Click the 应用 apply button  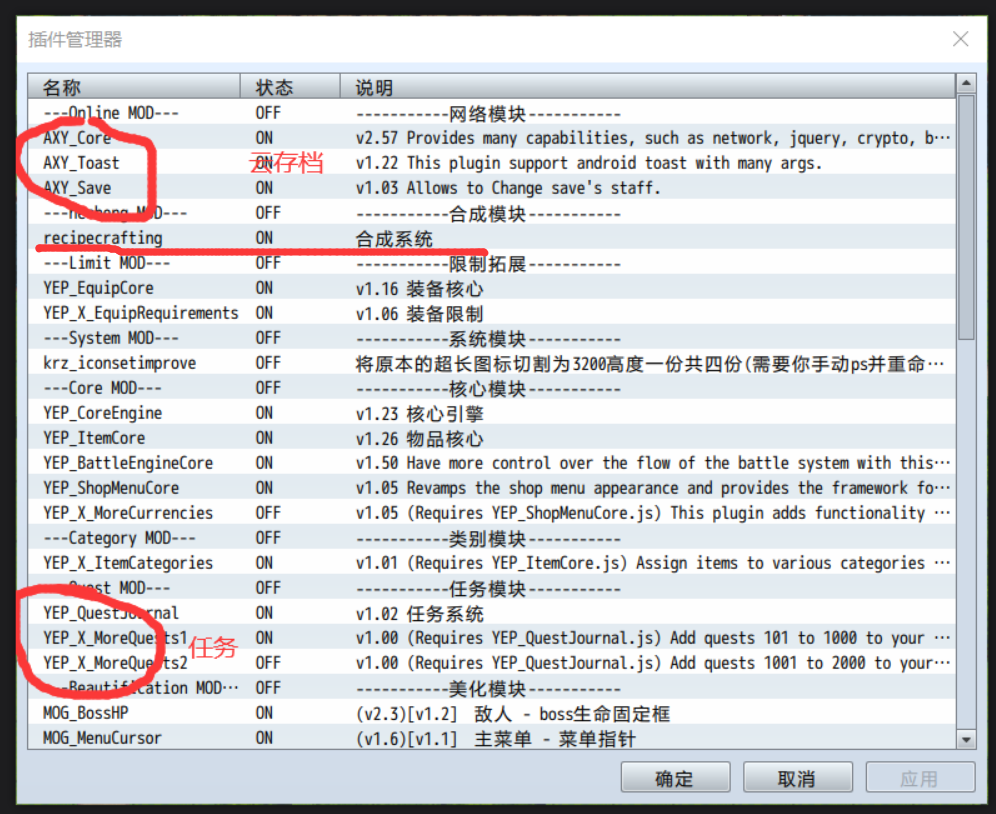920,778
